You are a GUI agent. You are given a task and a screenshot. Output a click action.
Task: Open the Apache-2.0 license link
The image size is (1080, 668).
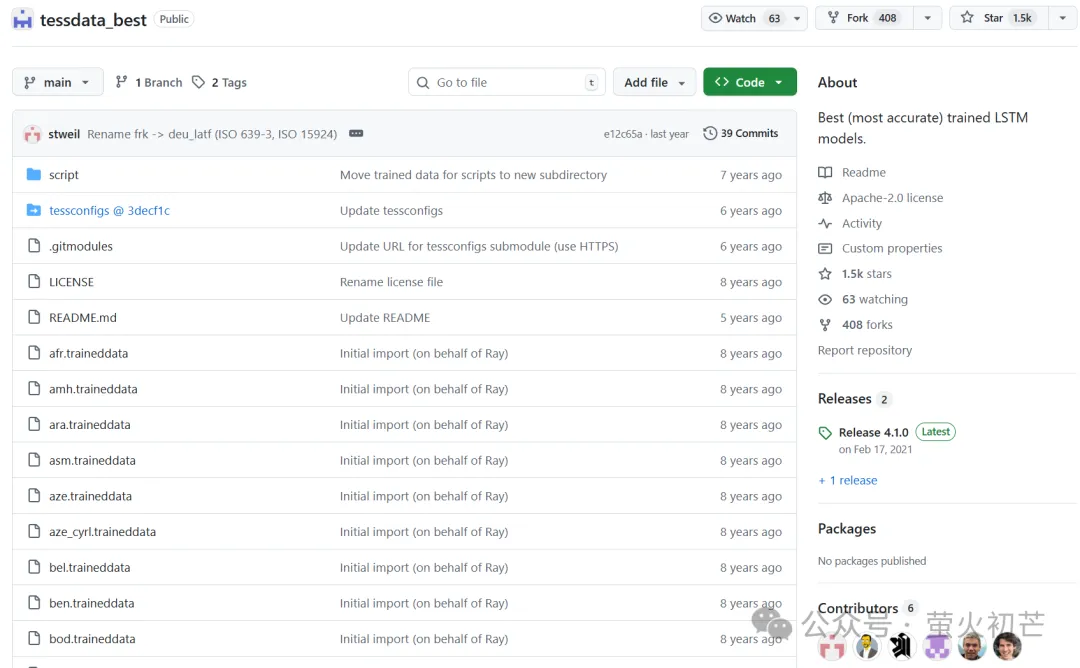892,198
